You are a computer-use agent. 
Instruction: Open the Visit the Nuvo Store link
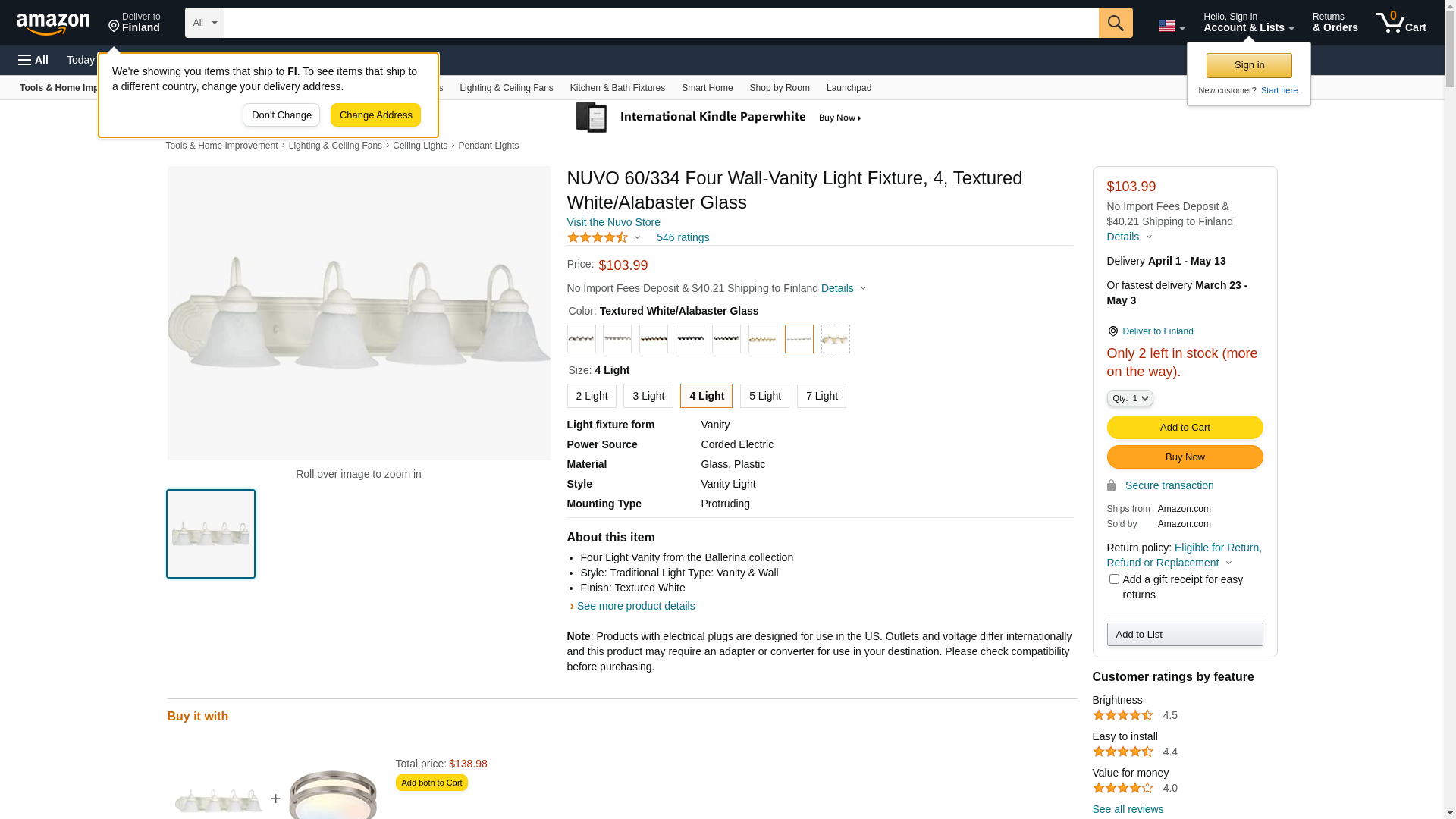point(613,222)
